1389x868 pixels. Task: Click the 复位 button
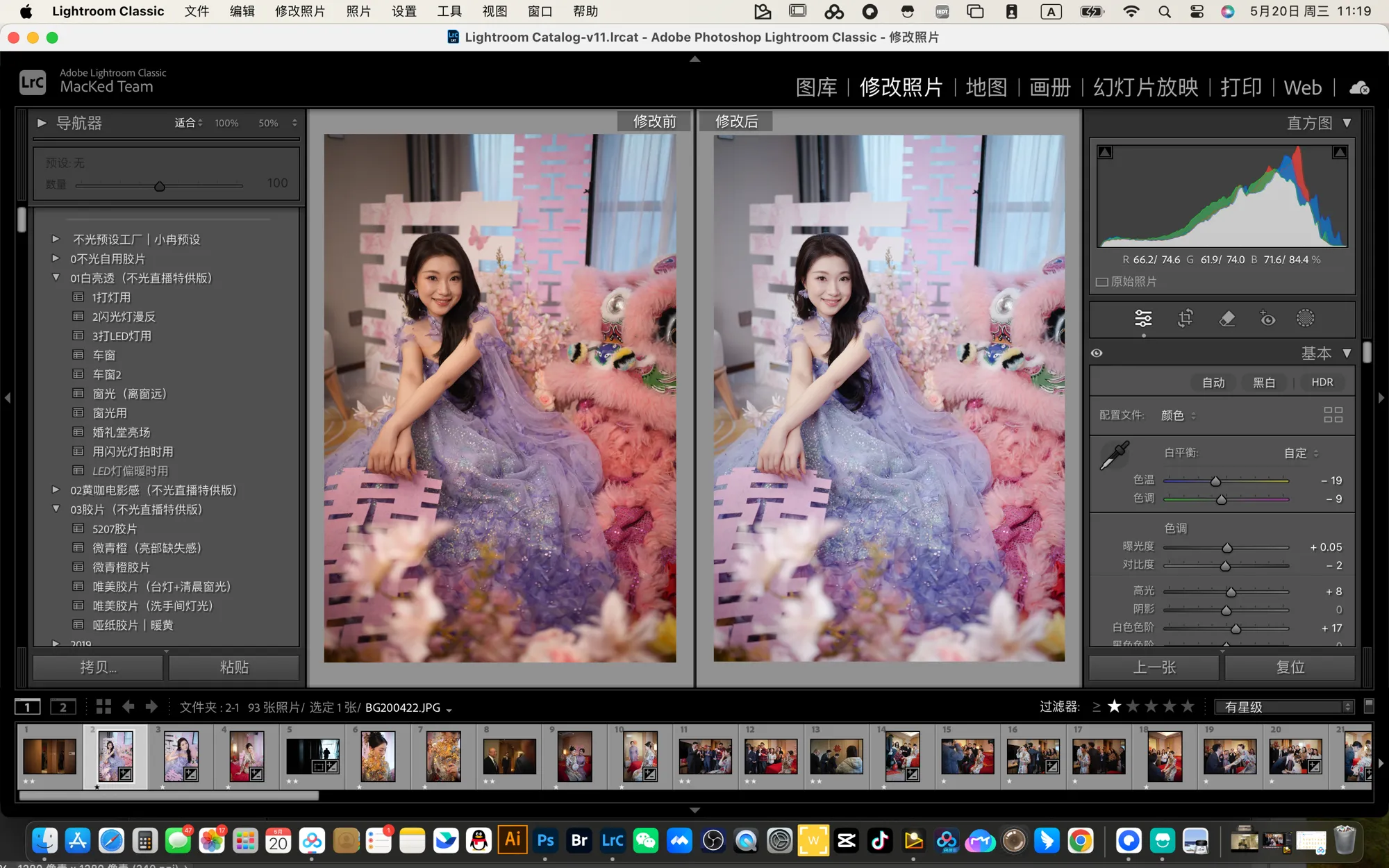click(x=1290, y=667)
